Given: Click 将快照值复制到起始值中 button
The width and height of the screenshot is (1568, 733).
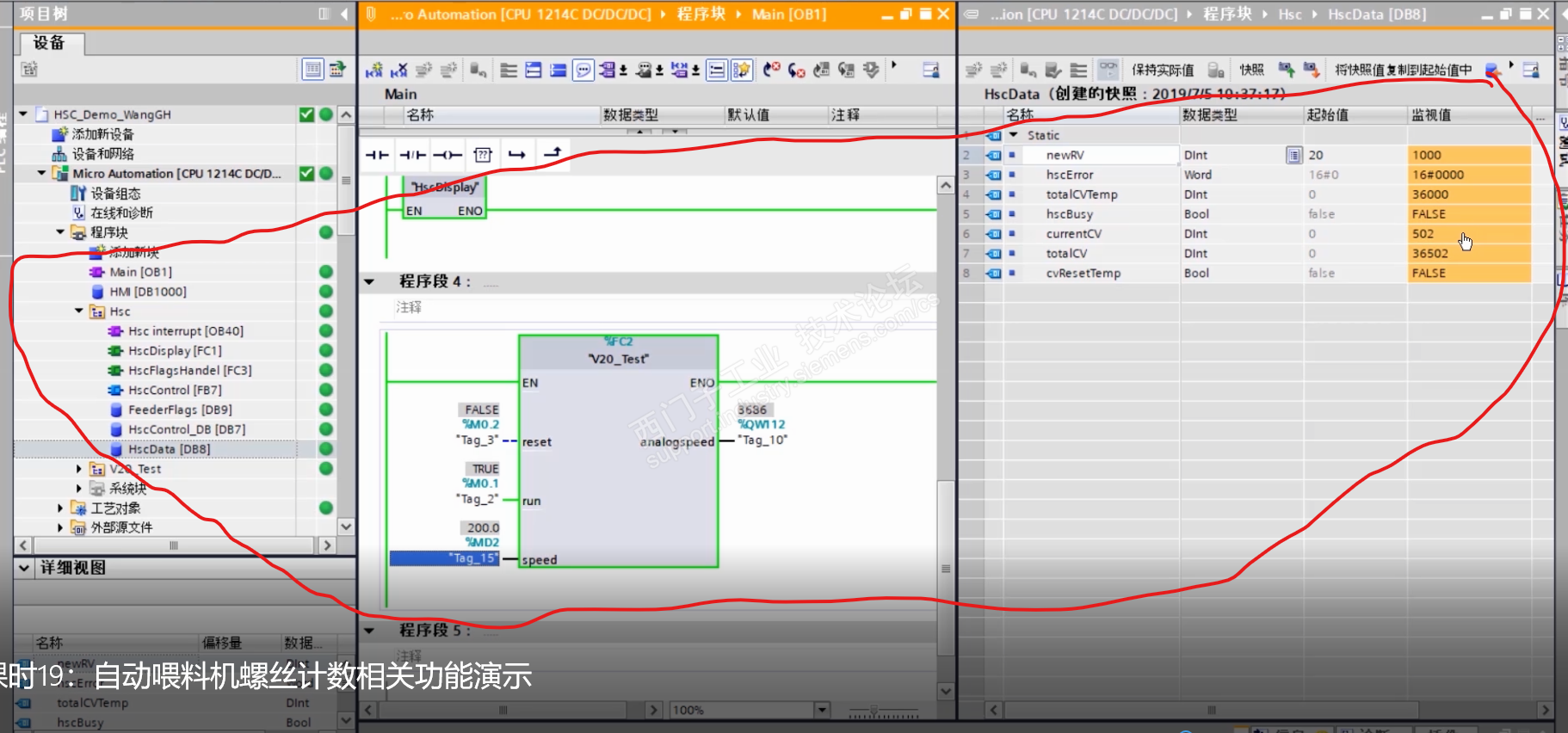Looking at the screenshot, I should tap(1403, 70).
